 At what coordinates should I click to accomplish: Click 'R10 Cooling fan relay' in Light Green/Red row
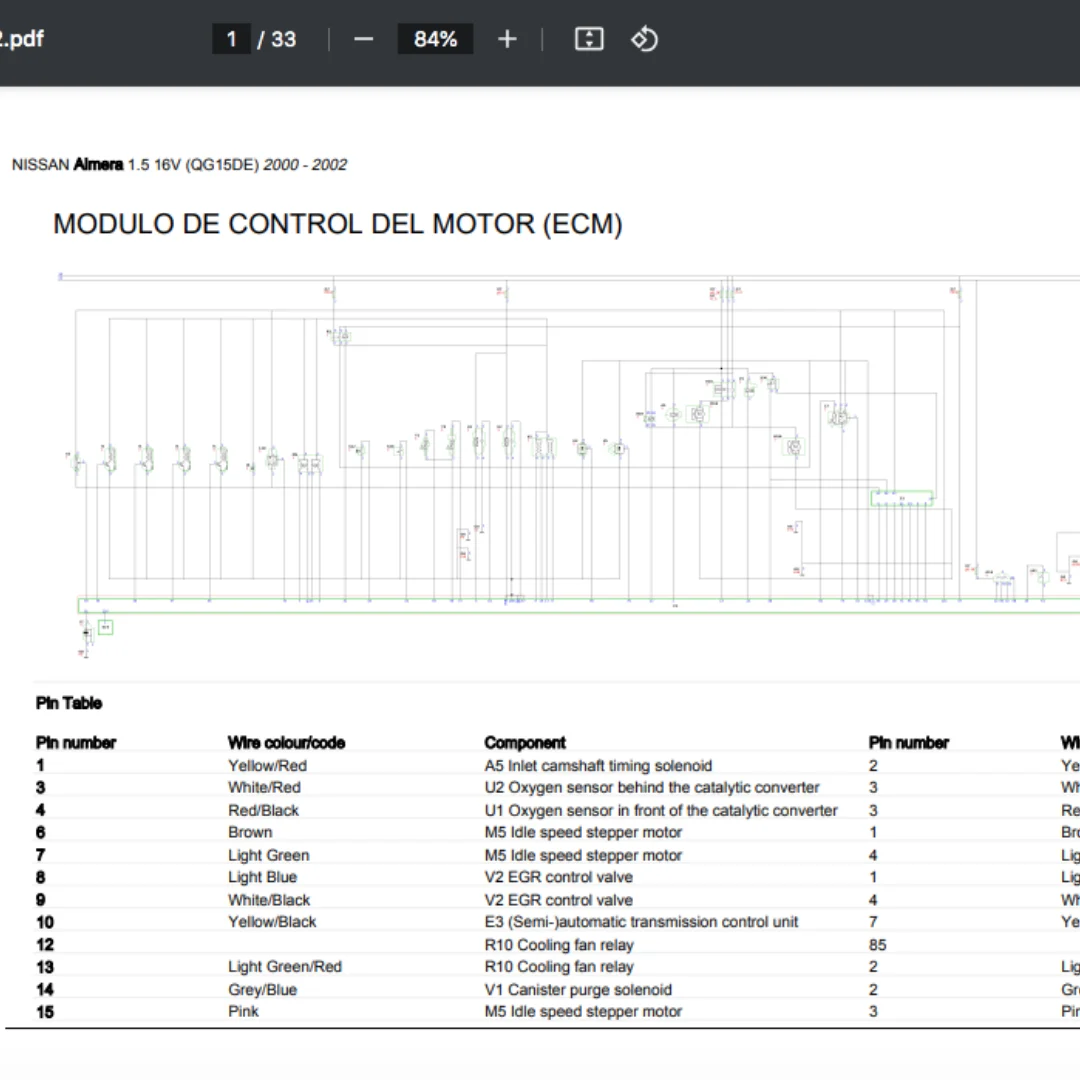(559, 966)
